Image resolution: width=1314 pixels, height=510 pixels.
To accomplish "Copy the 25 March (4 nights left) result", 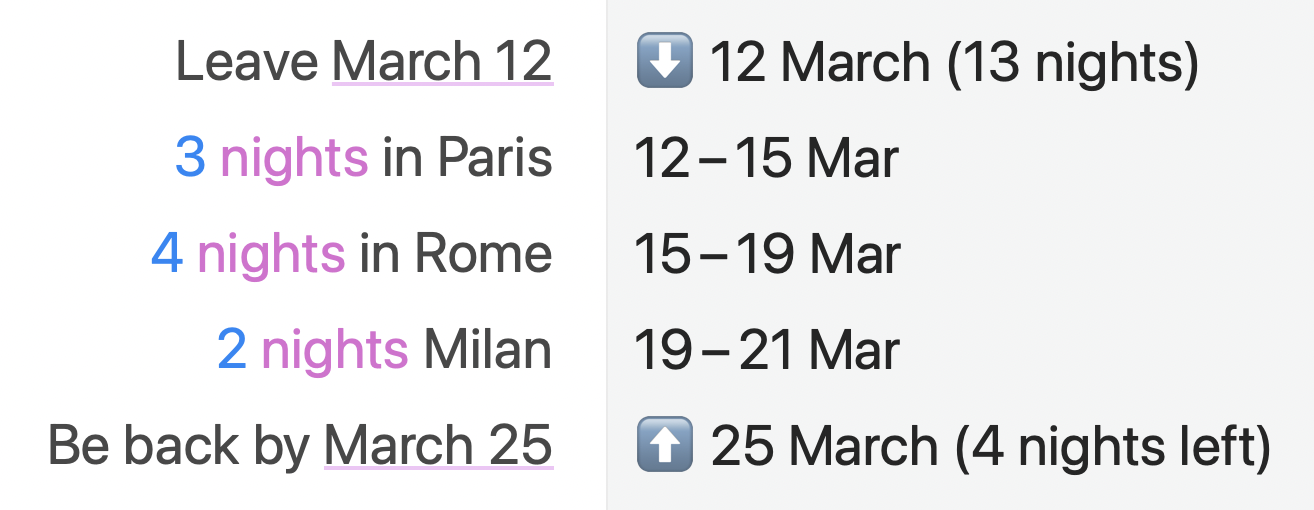I will pos(991,447).
